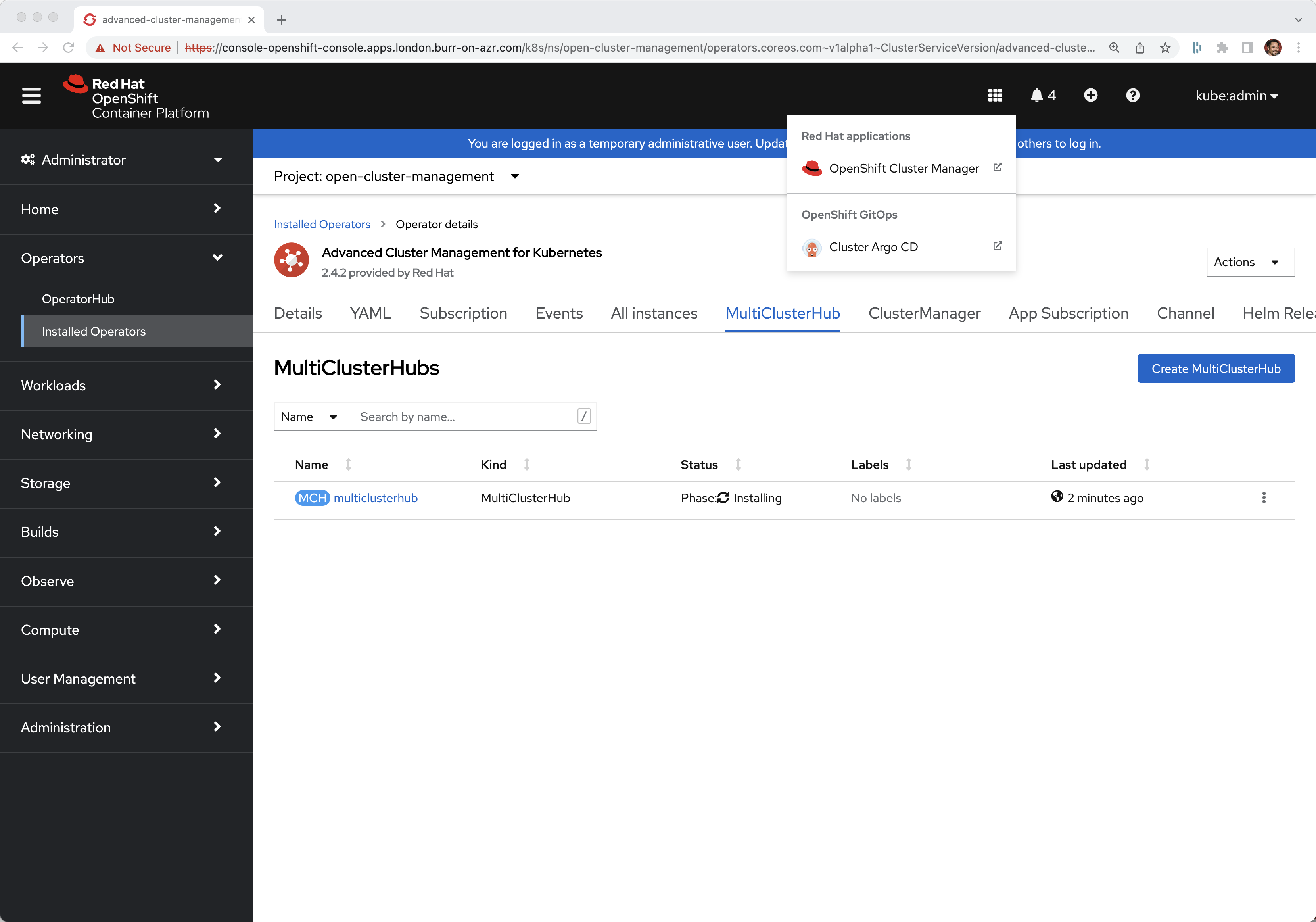The height and width of the screenshot is (922, 1316).
Task: Click the Red Hat OpenShift logo
Action: coord(136,96)
